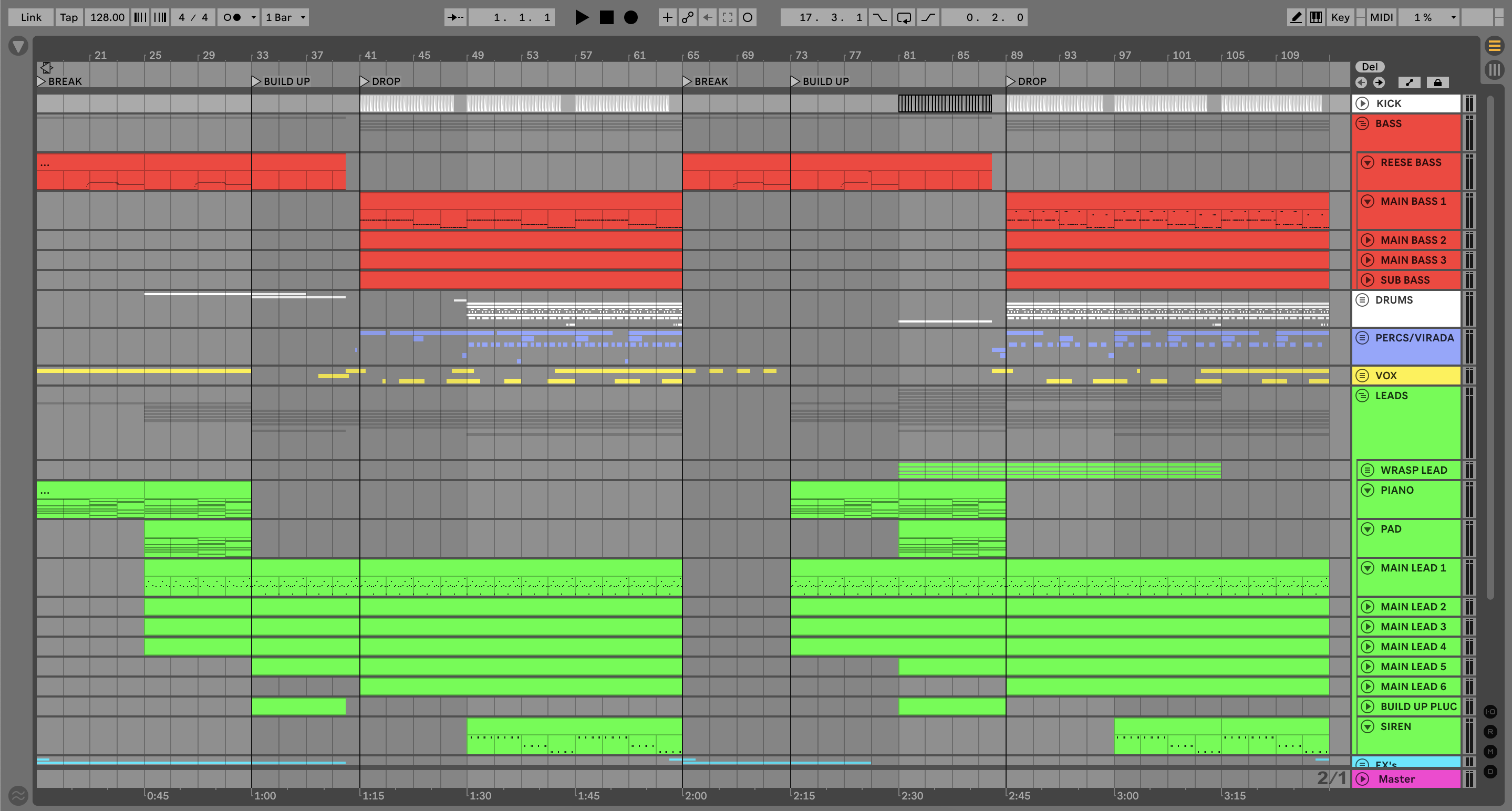Click the loop start field 17. 3. 1
The height and width of the screenshot is (811, 1512).
(824, 18)
